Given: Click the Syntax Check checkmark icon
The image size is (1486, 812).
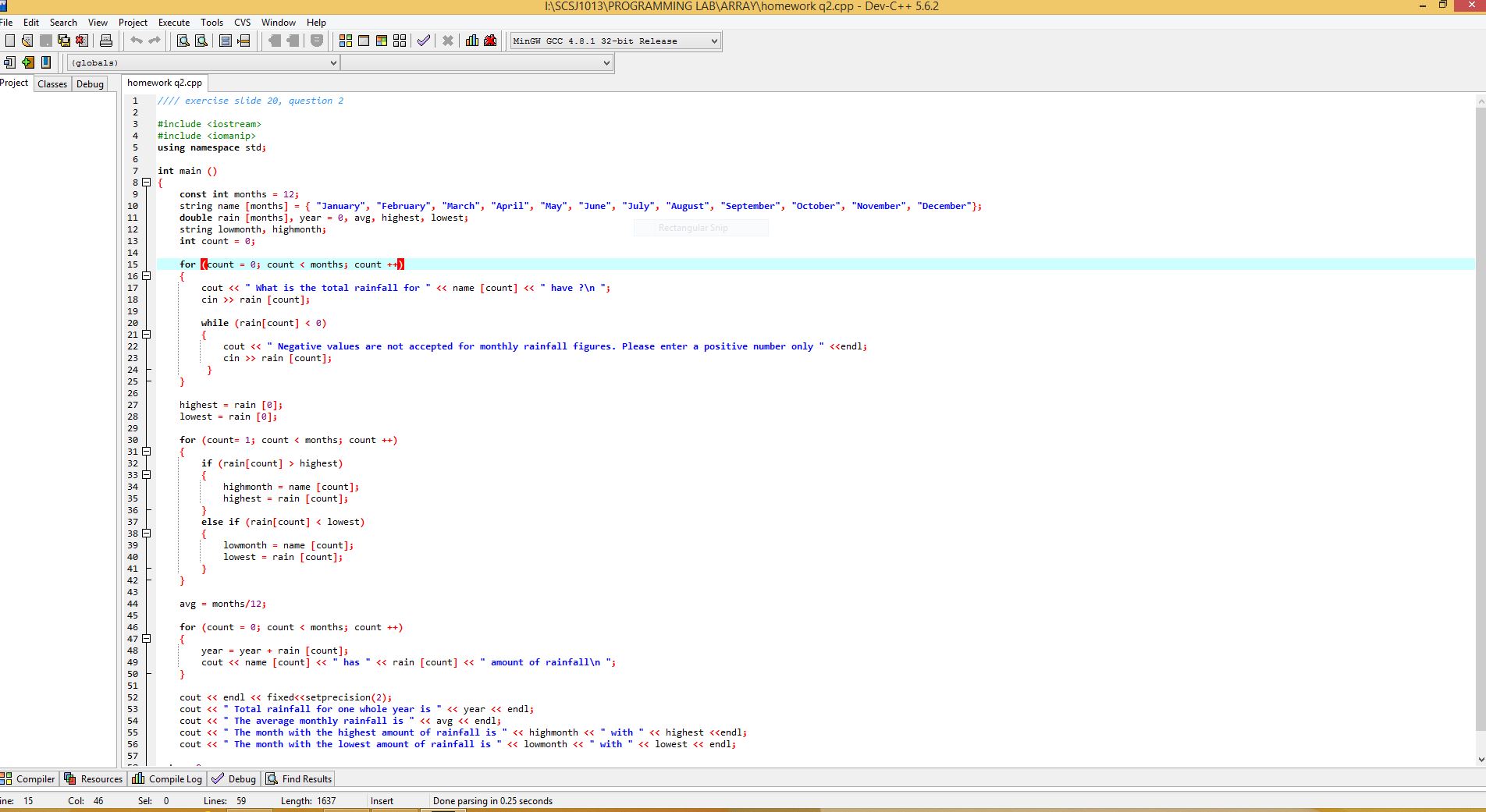Looking at the screenshot, I should click(423, 41).
